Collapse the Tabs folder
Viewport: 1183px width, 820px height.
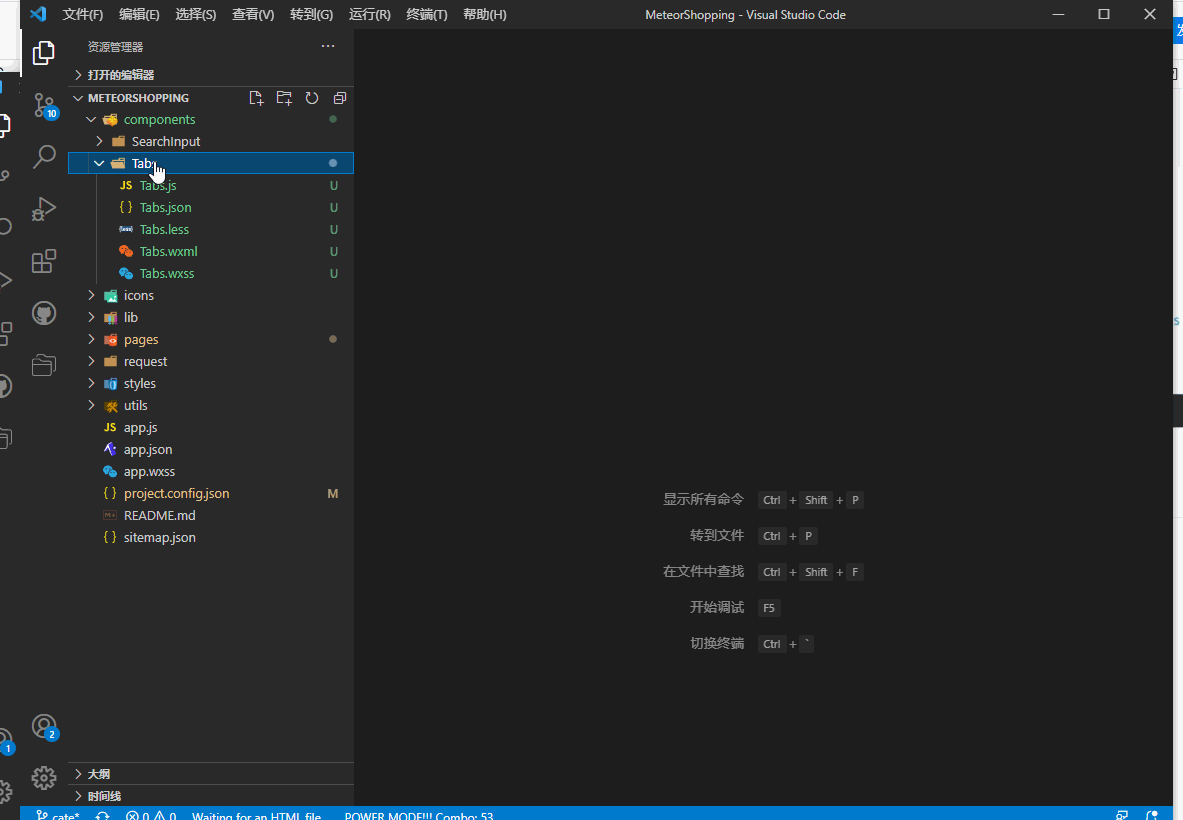pyautogui.click(x=210, y=163)
